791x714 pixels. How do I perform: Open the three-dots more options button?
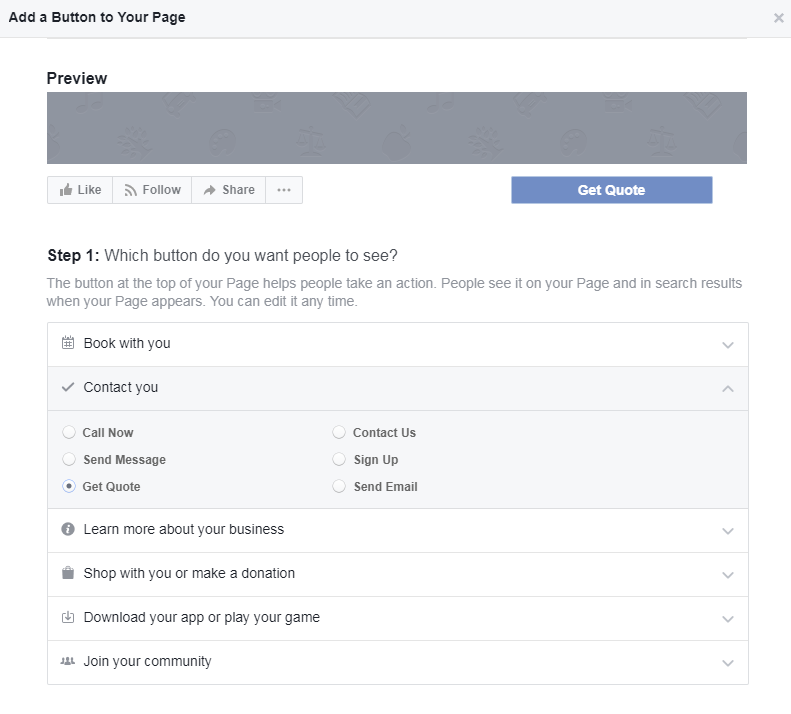(x=284, y=190)
